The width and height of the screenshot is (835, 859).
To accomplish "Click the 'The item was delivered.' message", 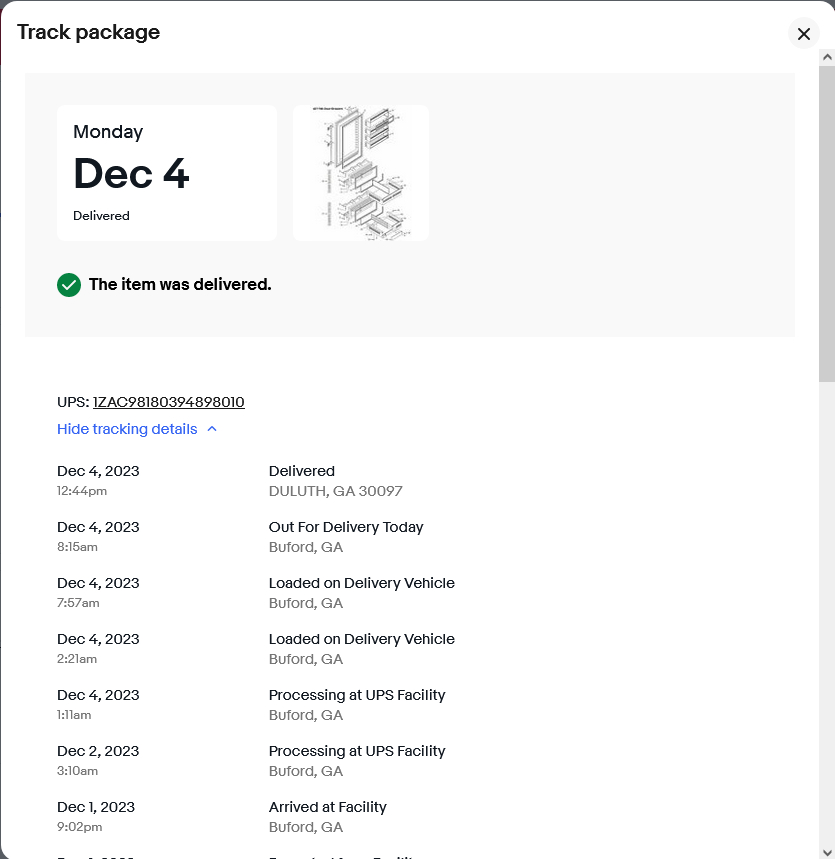I will pyautogui.click(x=180, y=284).
